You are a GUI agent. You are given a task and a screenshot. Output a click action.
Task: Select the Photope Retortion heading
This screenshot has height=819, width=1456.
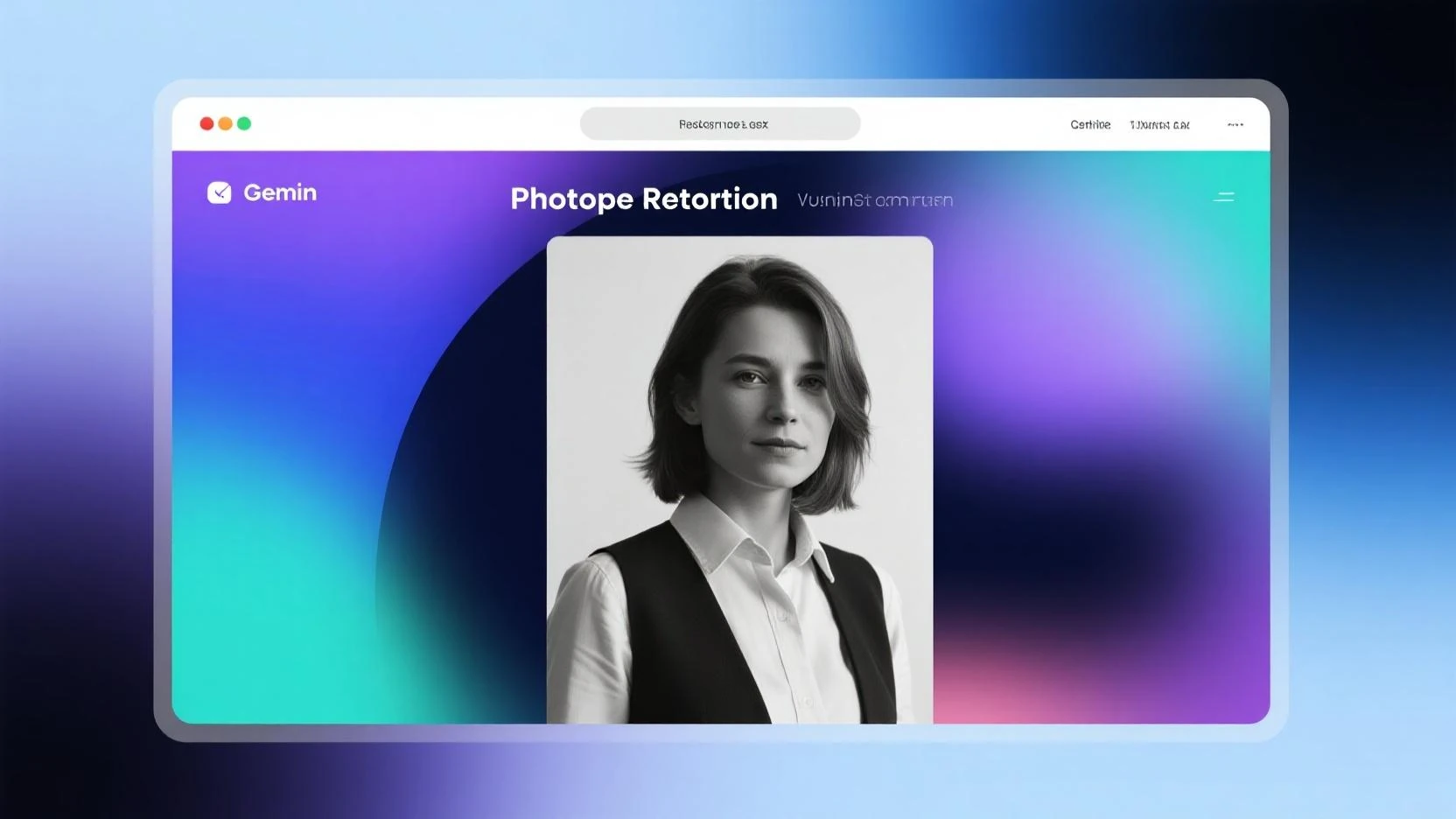point(644,199)
